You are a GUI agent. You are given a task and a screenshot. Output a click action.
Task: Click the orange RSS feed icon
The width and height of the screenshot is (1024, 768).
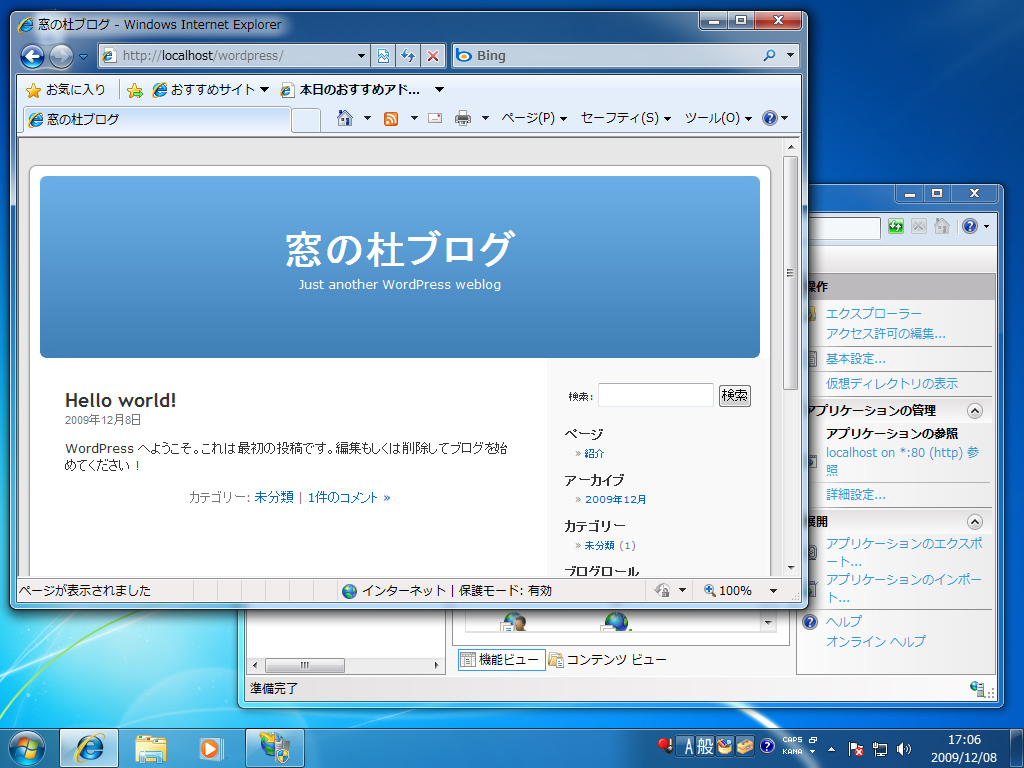click(390, 117)
